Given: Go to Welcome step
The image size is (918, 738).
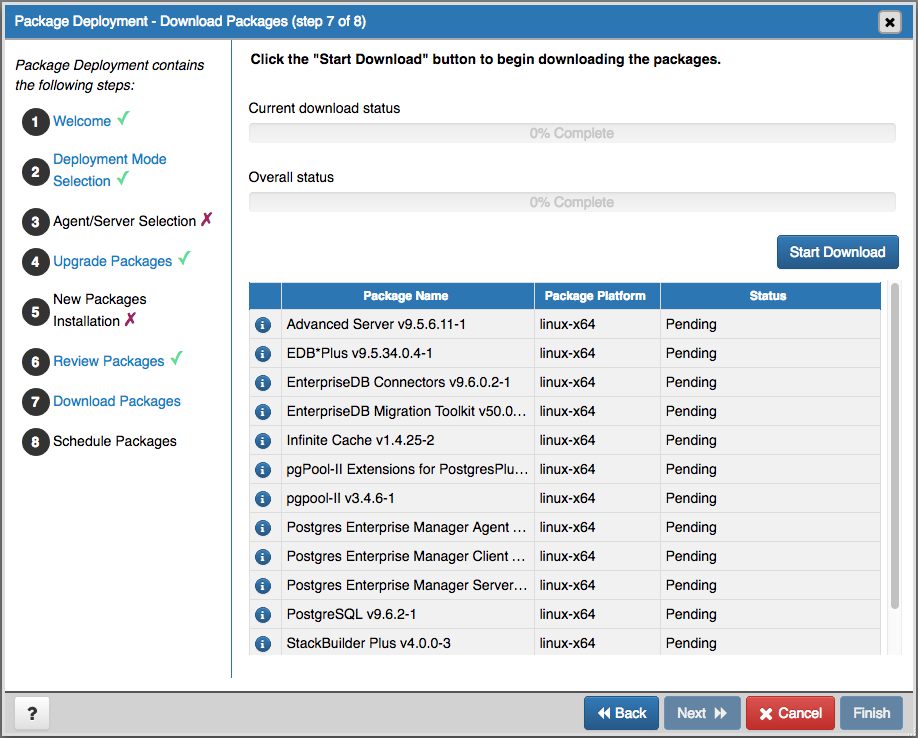Looking at the screenshot, I should point(82,121).
